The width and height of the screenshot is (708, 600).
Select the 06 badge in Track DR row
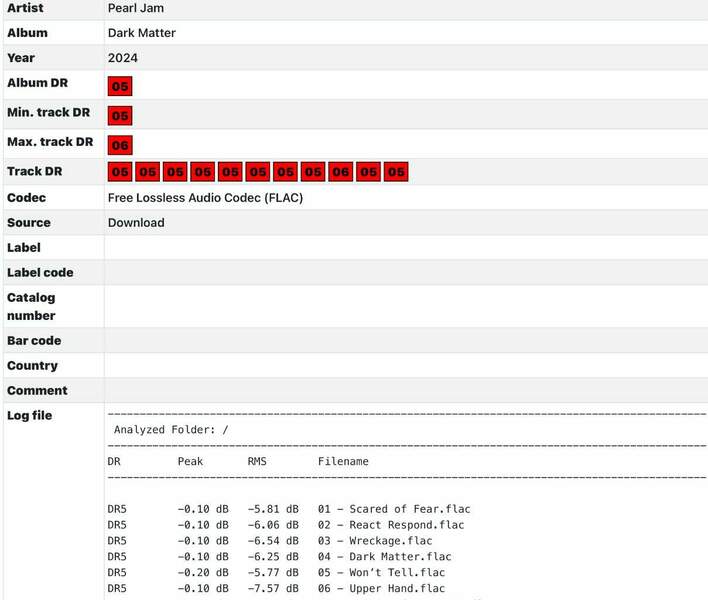[340, 172]
